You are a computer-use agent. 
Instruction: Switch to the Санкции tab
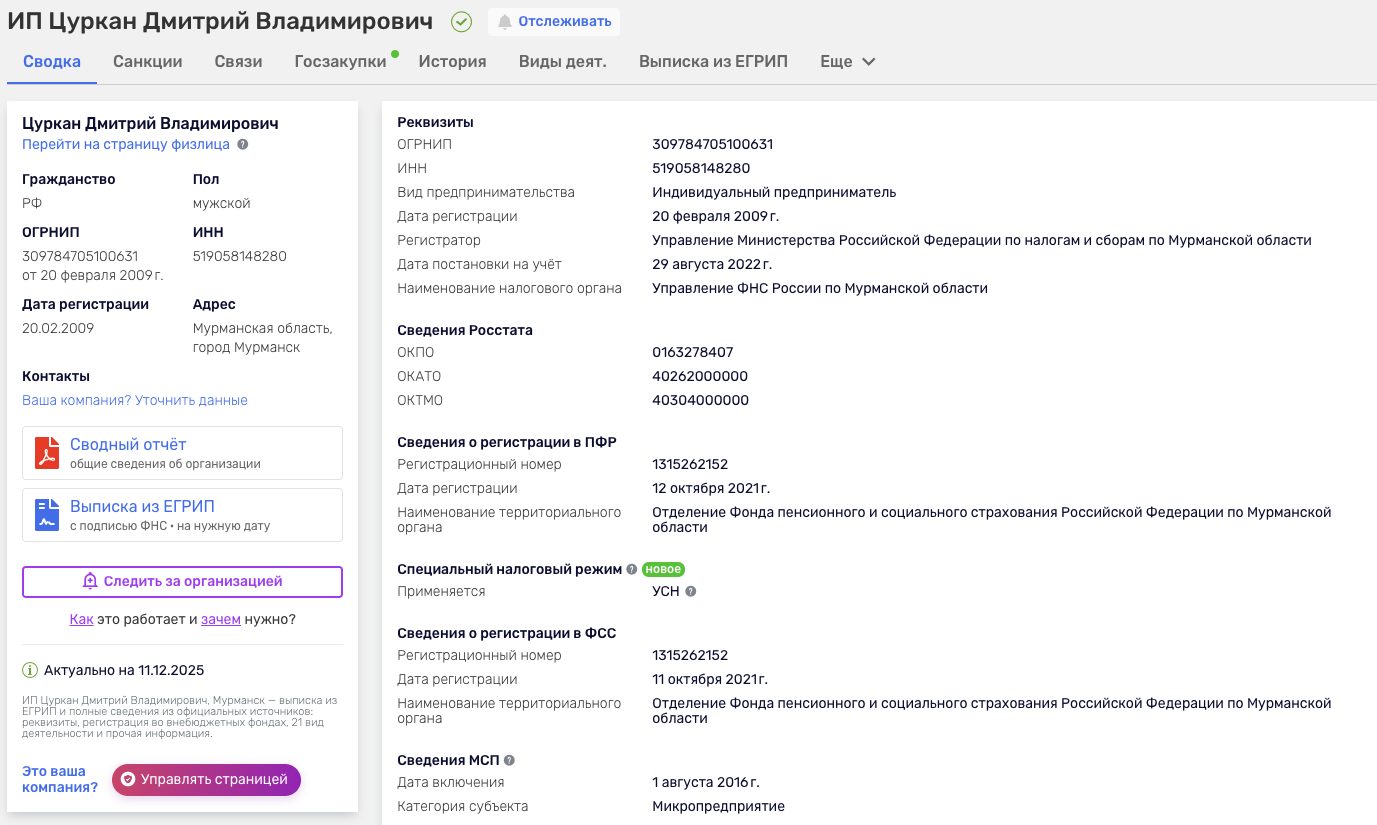(x=147, y=61)
